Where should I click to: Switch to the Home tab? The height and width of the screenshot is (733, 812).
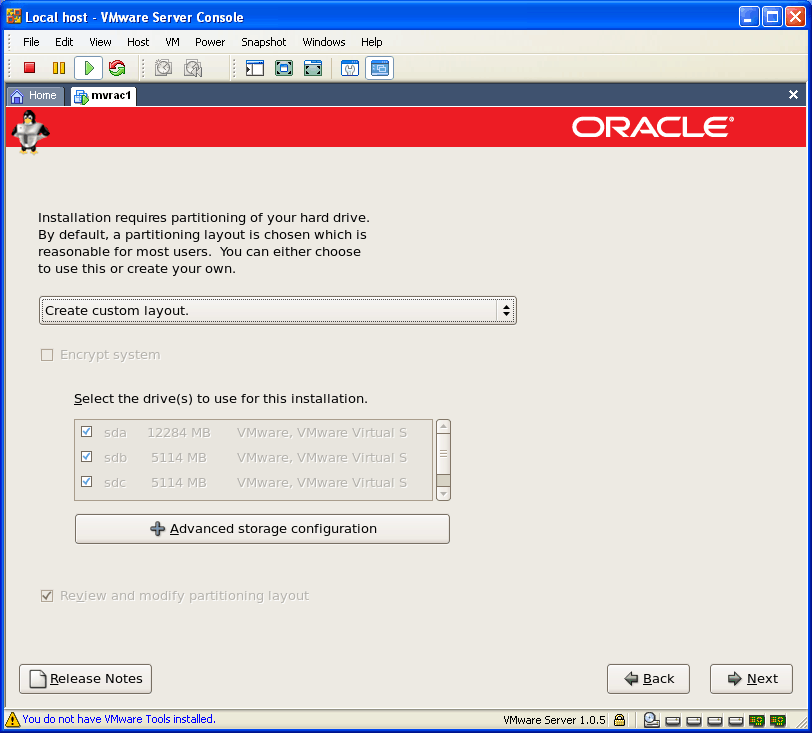click(x=34, y=96)
